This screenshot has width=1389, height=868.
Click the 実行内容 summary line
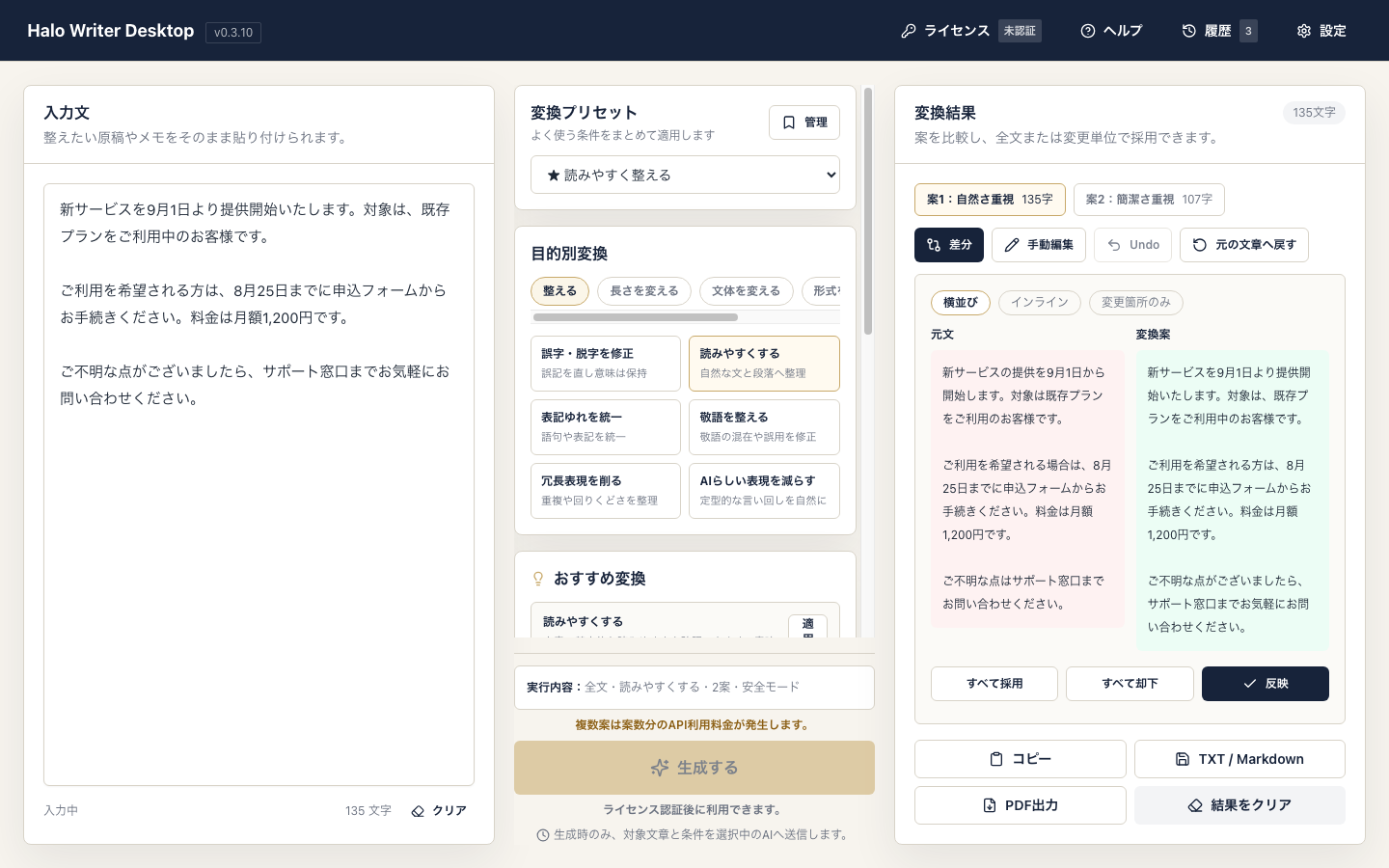tap(694, 688)
